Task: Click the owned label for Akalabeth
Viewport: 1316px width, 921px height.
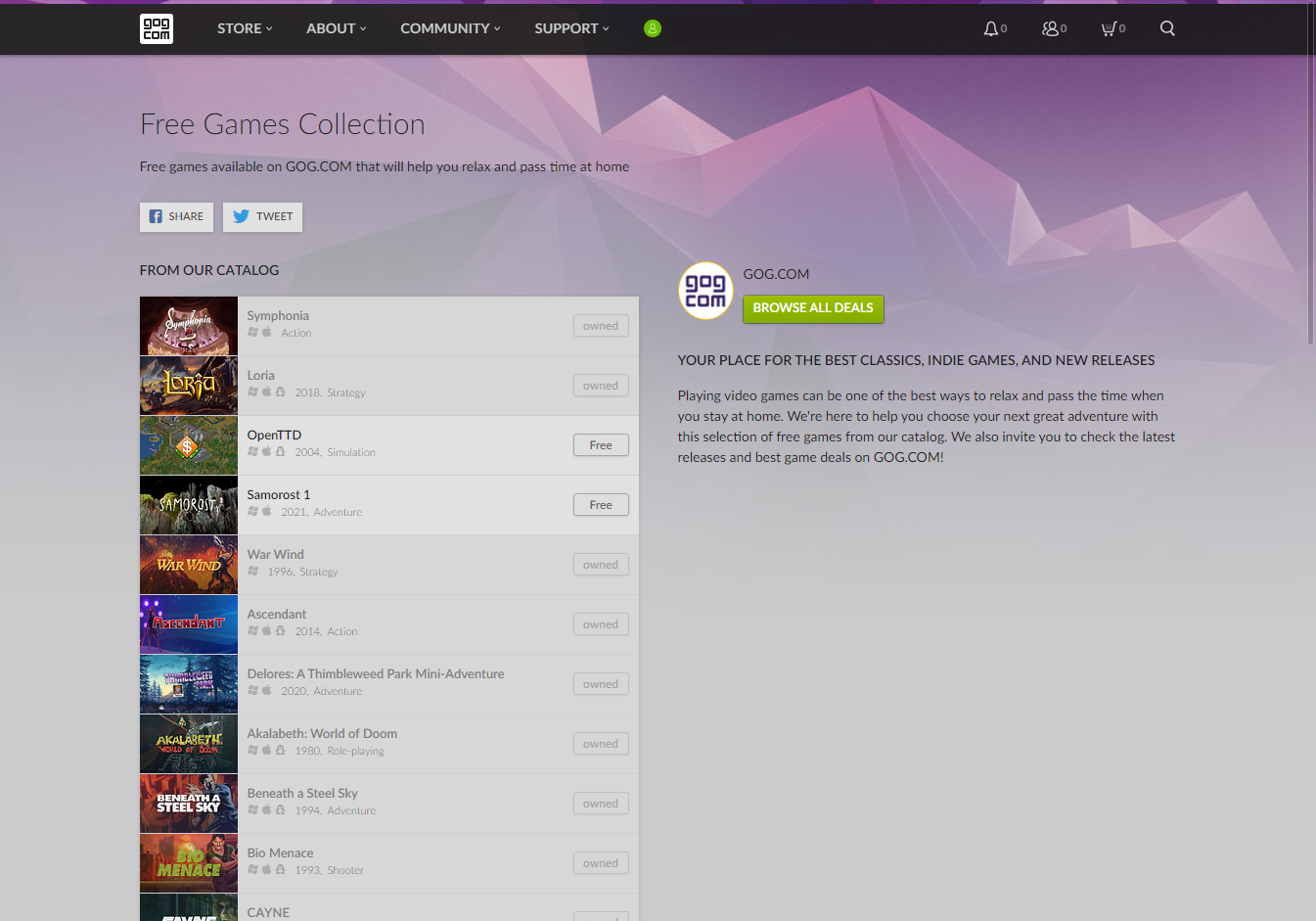Action: 601,744
